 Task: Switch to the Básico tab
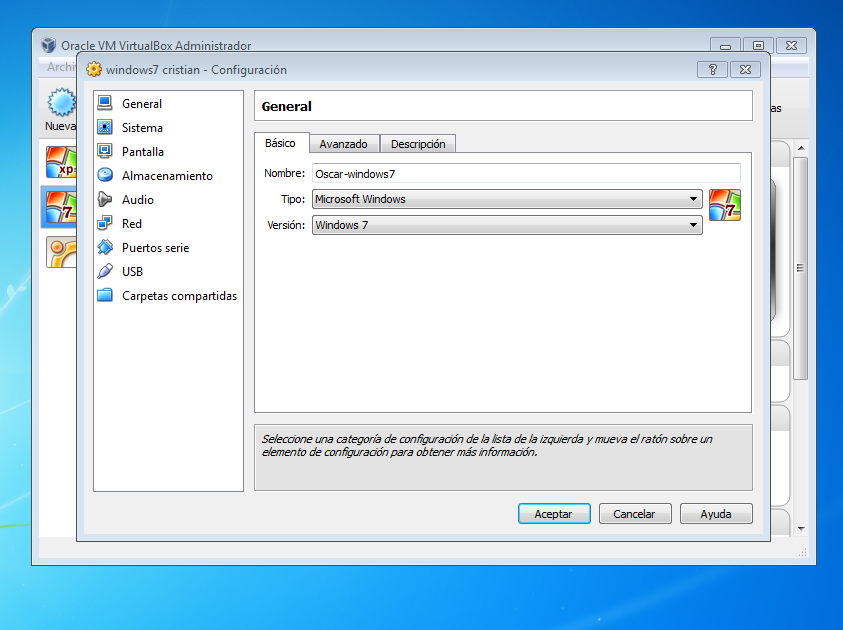[280, 143]
